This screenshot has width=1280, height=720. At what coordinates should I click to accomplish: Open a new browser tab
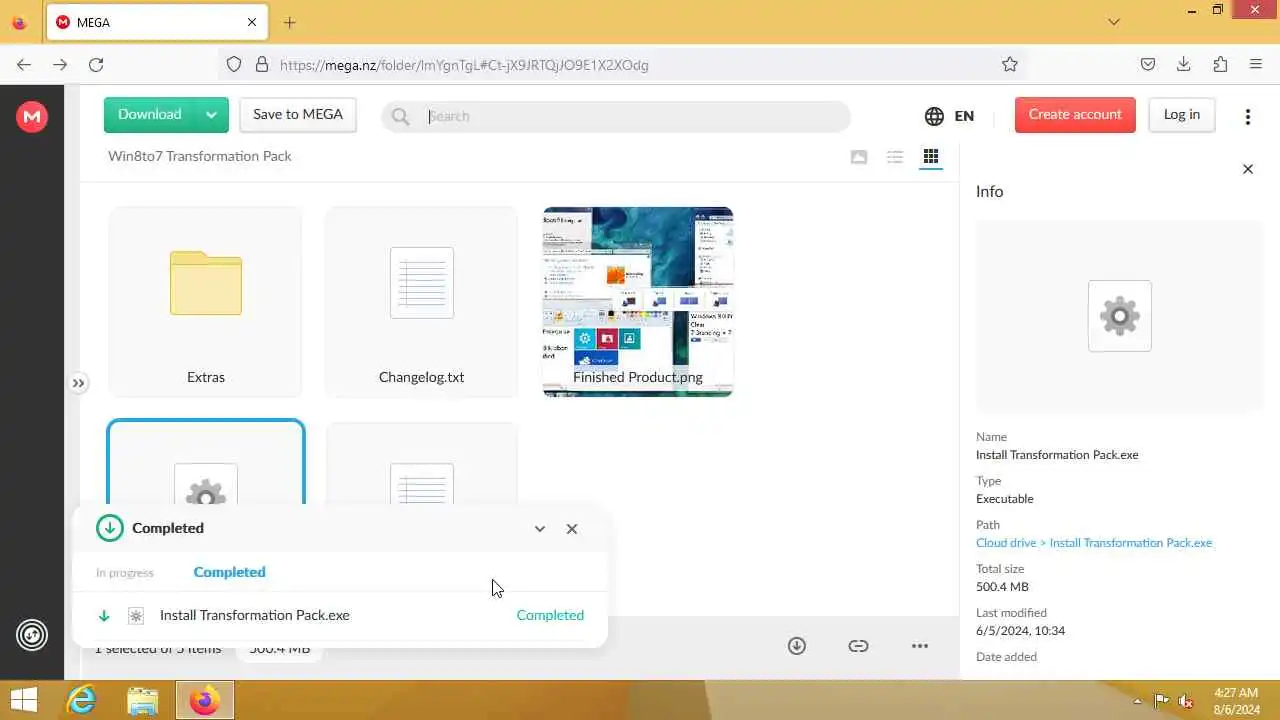[x=289, y=22]
